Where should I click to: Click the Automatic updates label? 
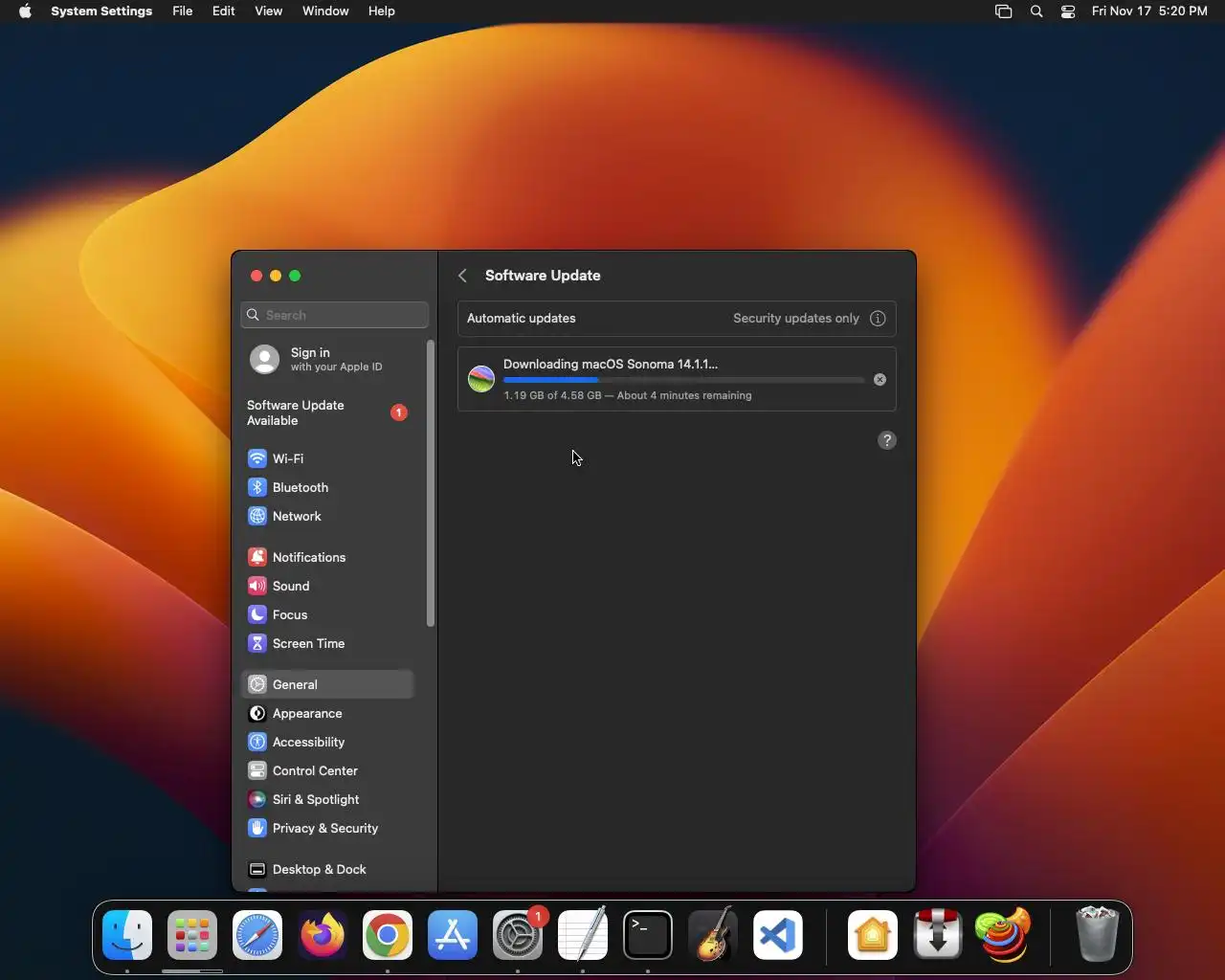[522, 318]
